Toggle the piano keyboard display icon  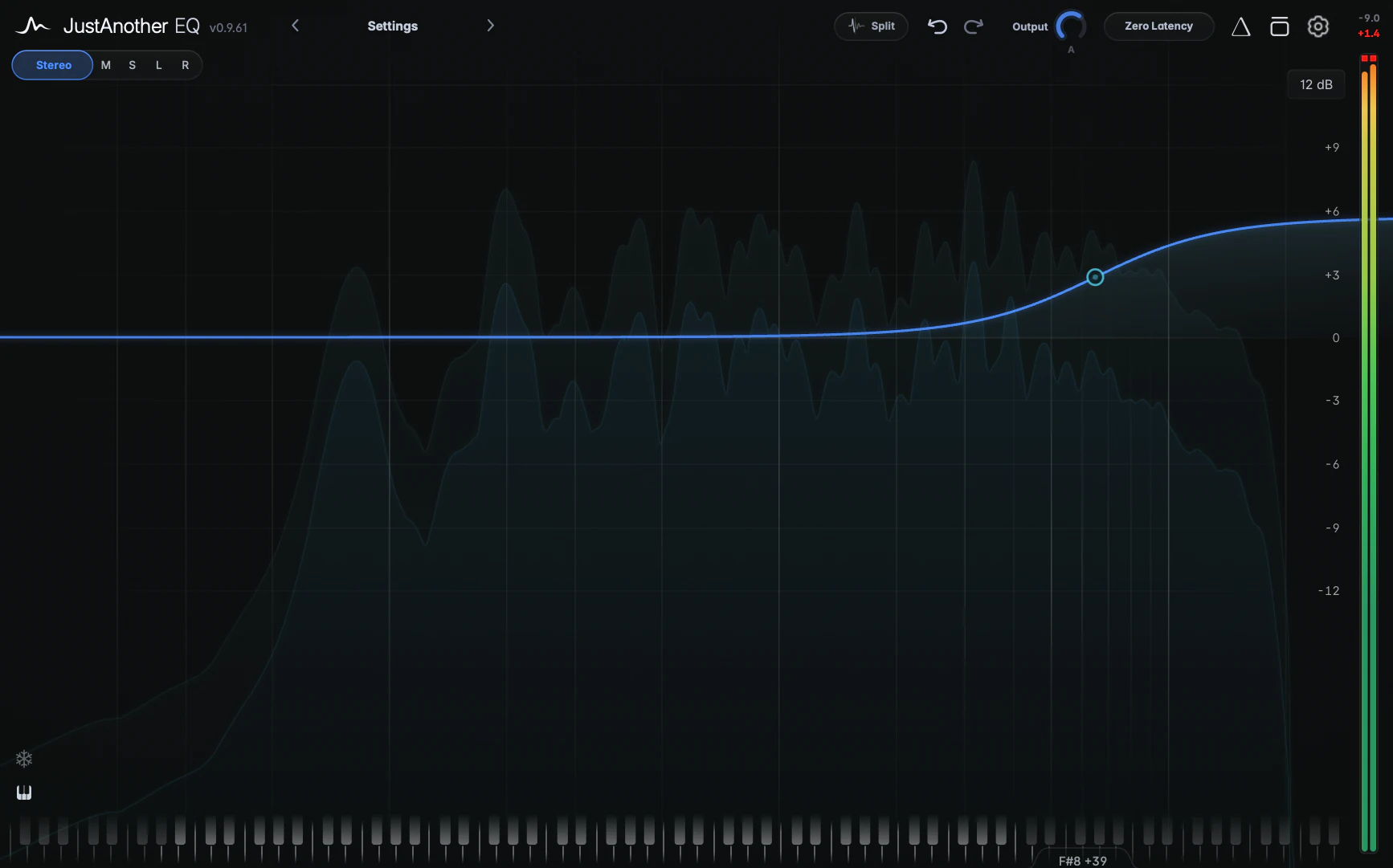click(x=24, y=793)
